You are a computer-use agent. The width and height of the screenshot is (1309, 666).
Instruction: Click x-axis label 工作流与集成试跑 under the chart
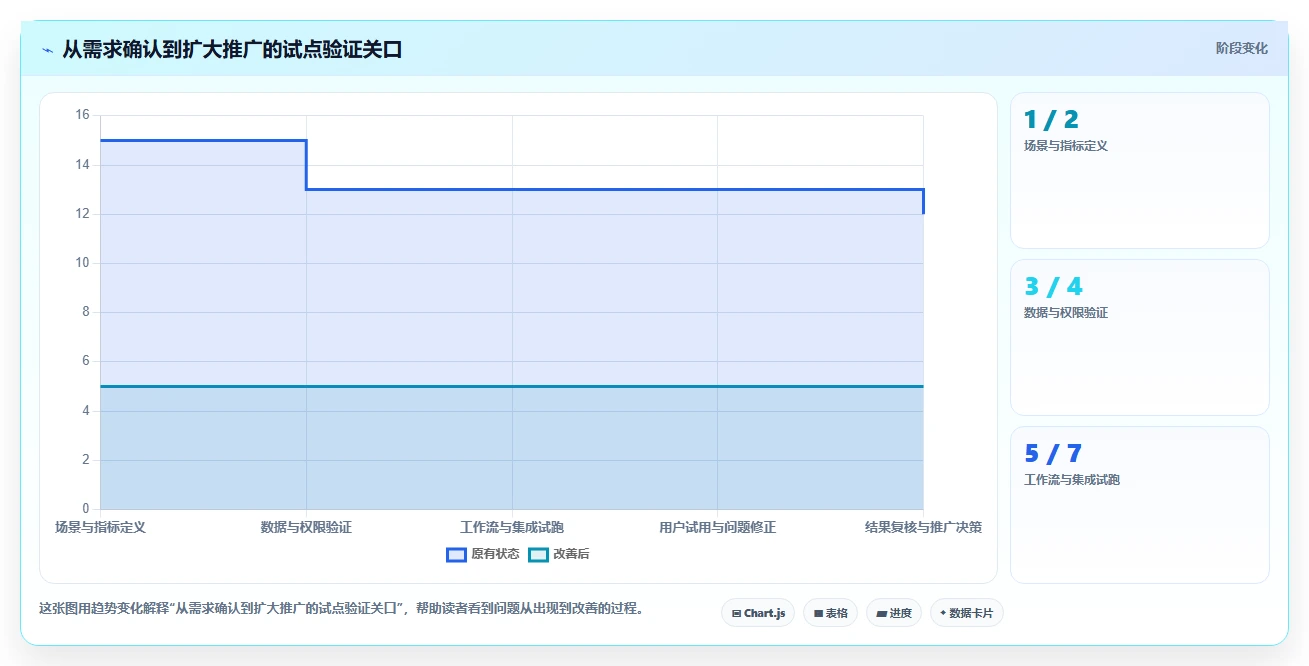(512, 527)
